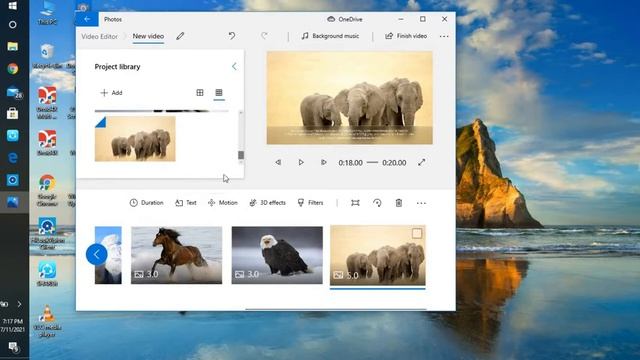
Task: Open This PC desktop icon
Action: [x=47, y=13]
